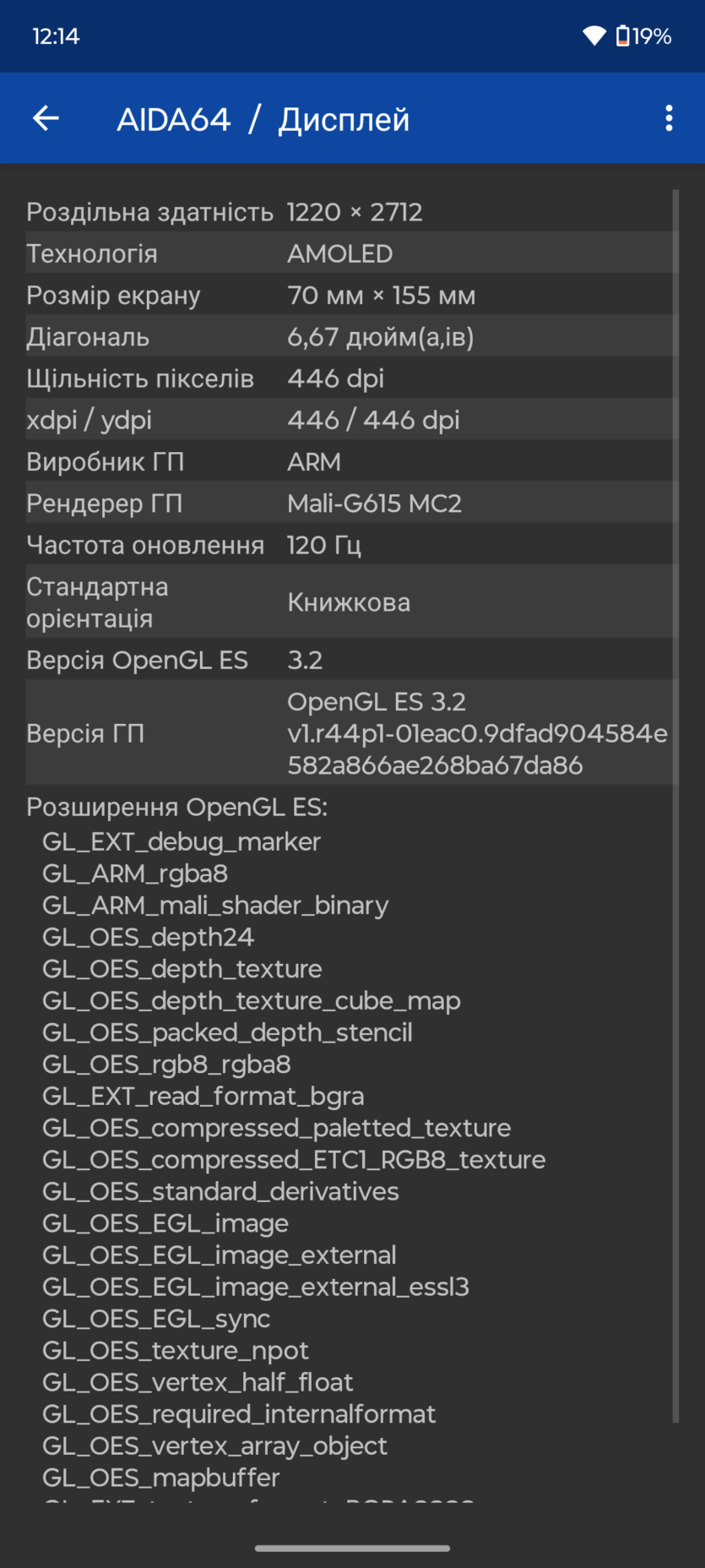Tap the Стандартна орієнтація row
Screen dimensions: 705x1568
tap(351, 602)
